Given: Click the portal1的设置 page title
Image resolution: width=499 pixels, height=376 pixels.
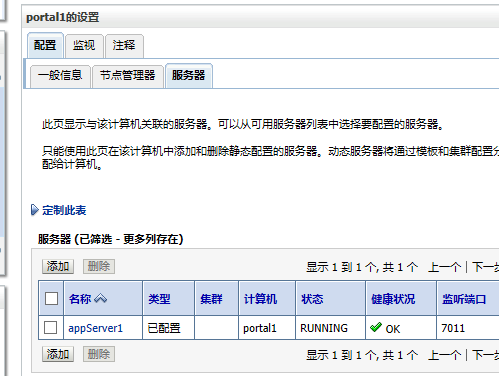Looking at the screenshot, I should coord(63,17).
